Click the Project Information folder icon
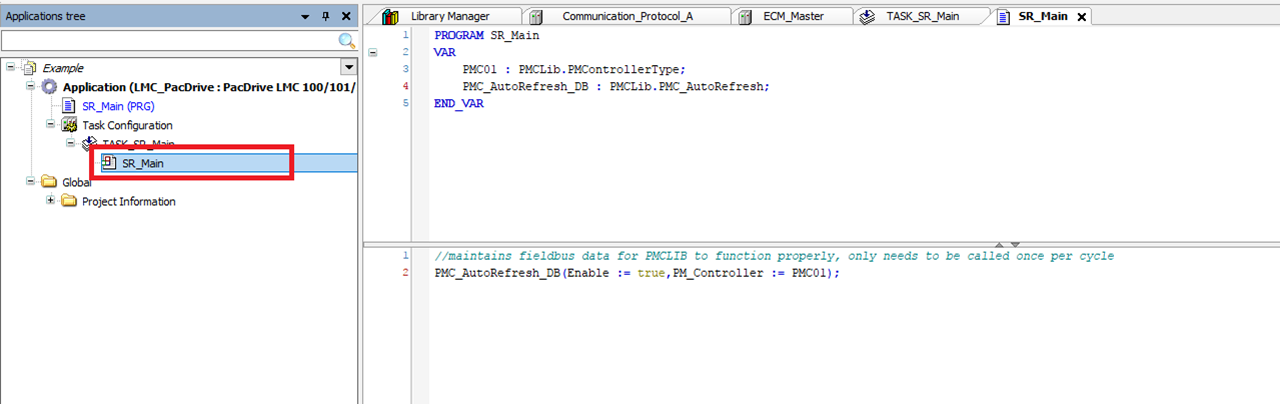The width and height of the screenshot is (1280, 404). (69, 202)
